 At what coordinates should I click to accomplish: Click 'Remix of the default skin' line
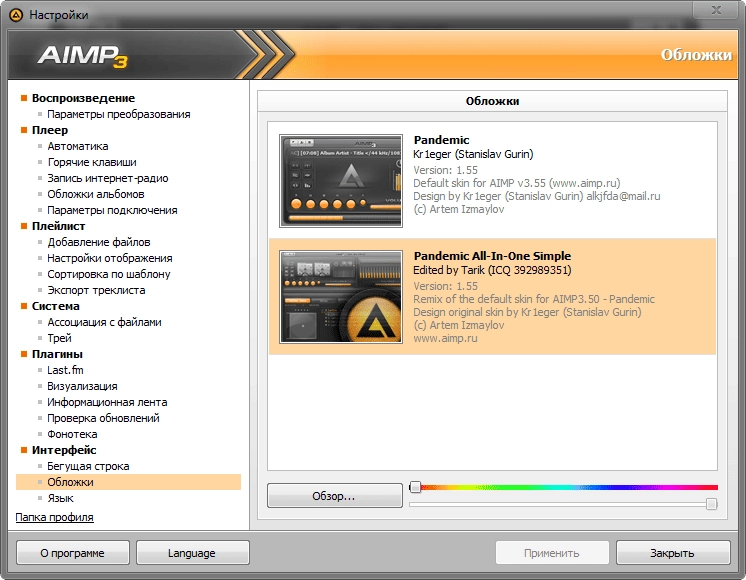tap(534, 299)
